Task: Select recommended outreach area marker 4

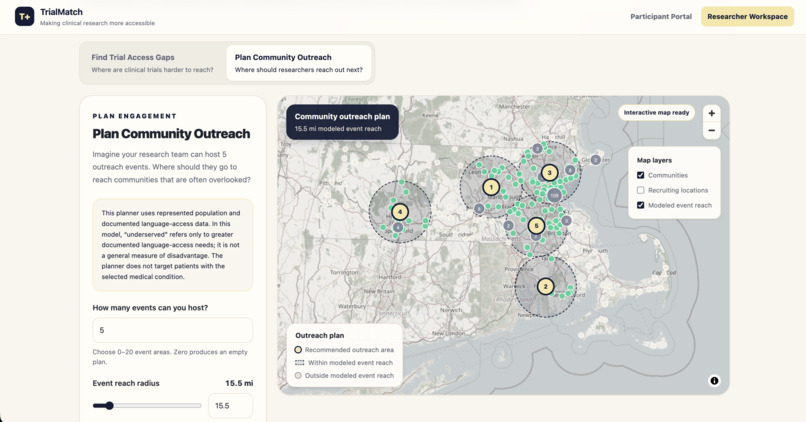Action: coord(400,212)
